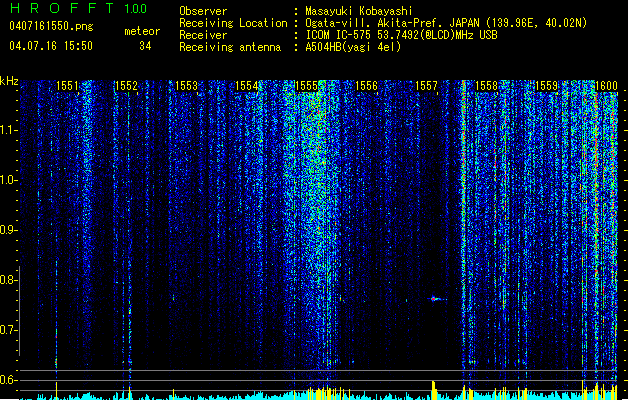Click the 1551 time marker

67,86
